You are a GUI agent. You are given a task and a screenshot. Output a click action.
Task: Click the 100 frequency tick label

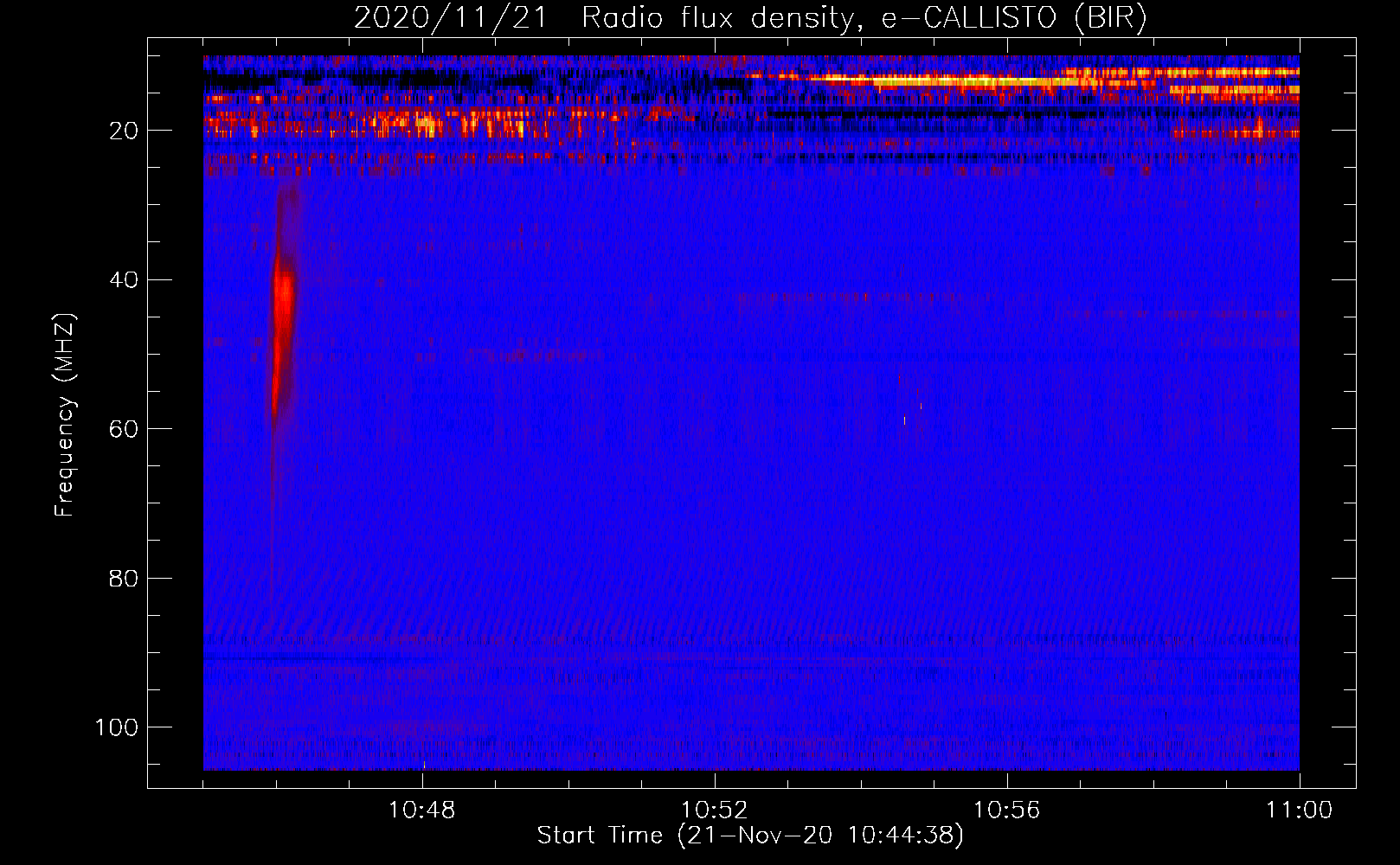click(117, 727)
